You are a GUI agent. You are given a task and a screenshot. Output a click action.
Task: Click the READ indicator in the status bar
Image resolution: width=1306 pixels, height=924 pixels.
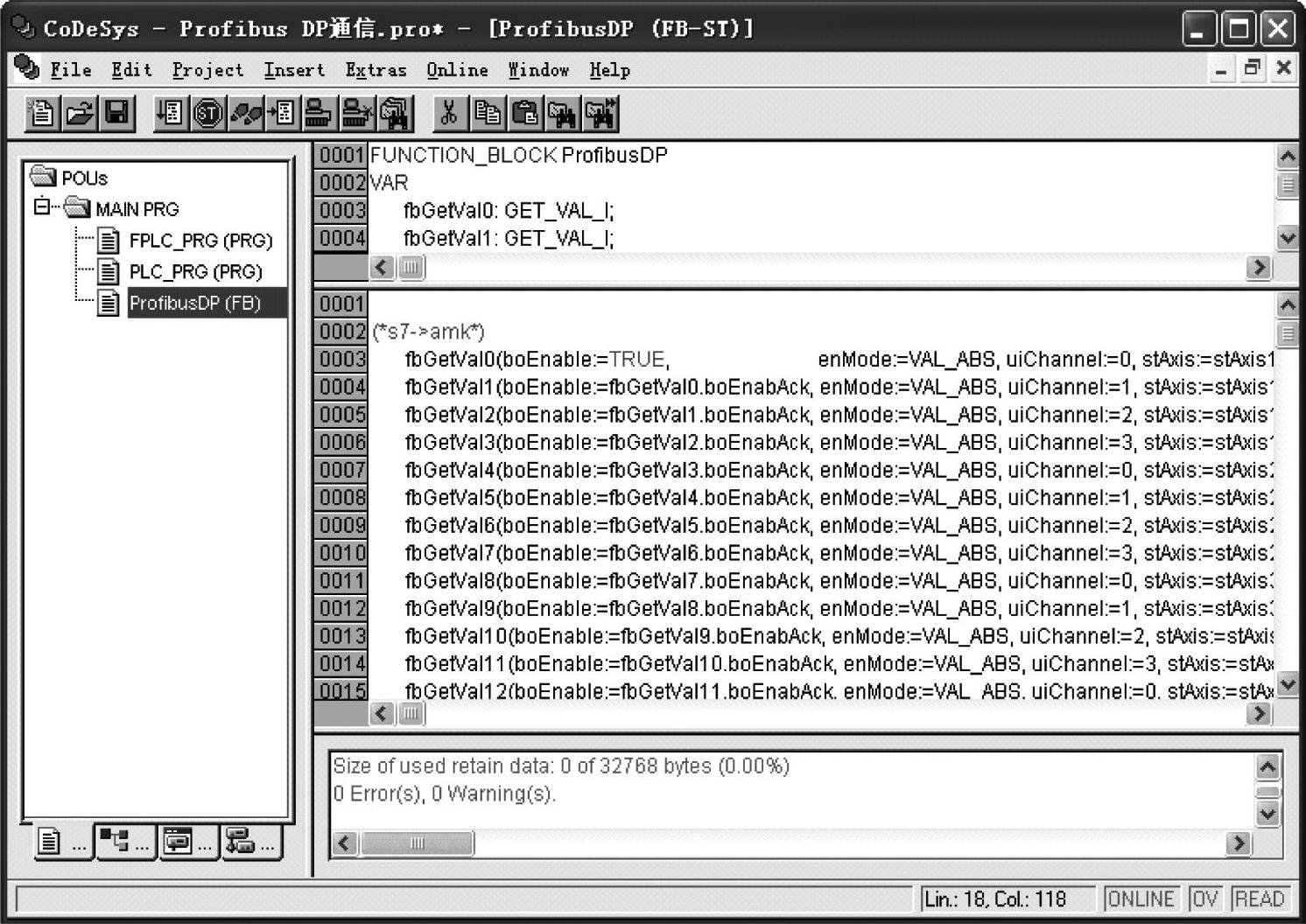1259,899
